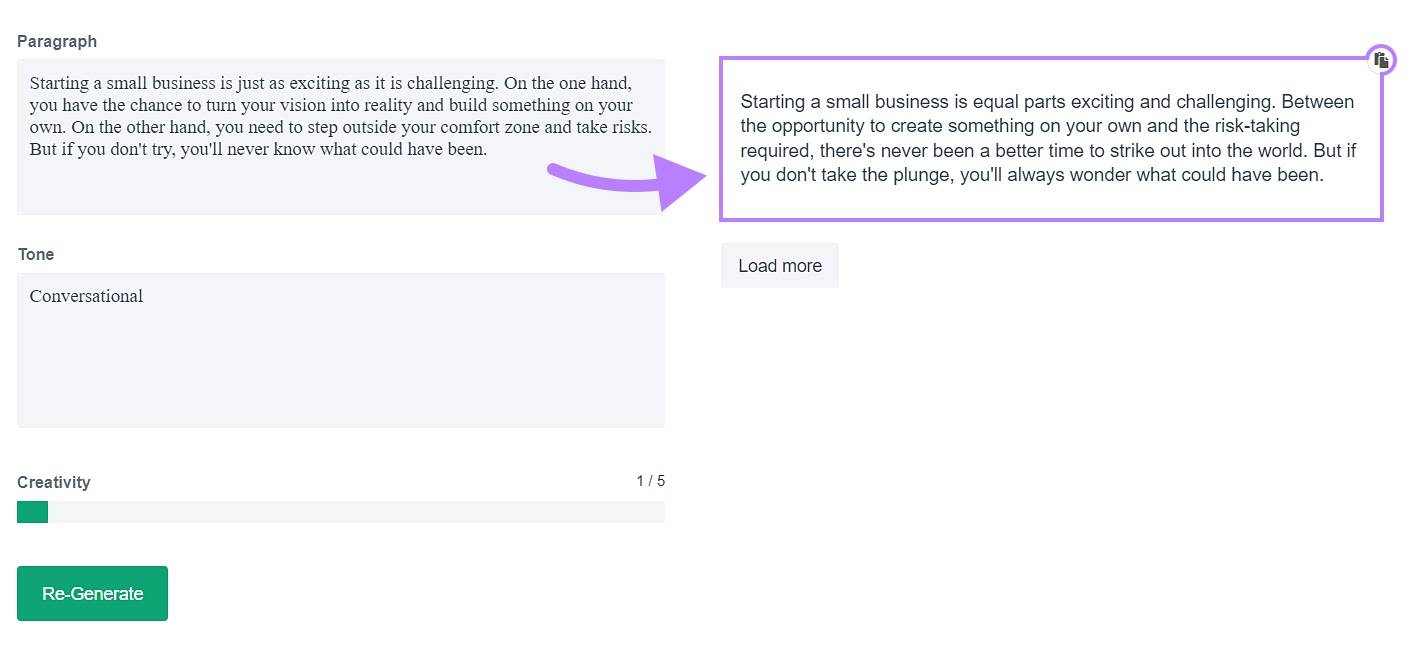The width and height of the screenshot is (1411, 650).
Task: Click the Paragraph field label
Action: (x=57, y=42)
